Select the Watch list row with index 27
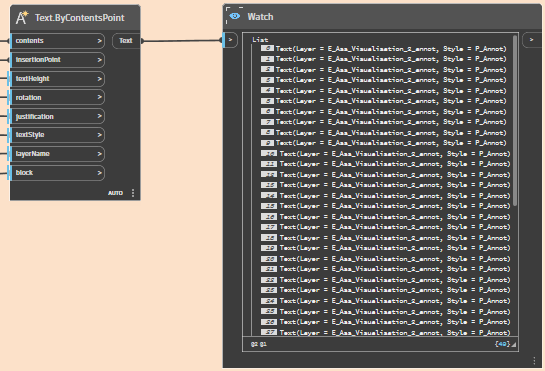 [385, 332]
